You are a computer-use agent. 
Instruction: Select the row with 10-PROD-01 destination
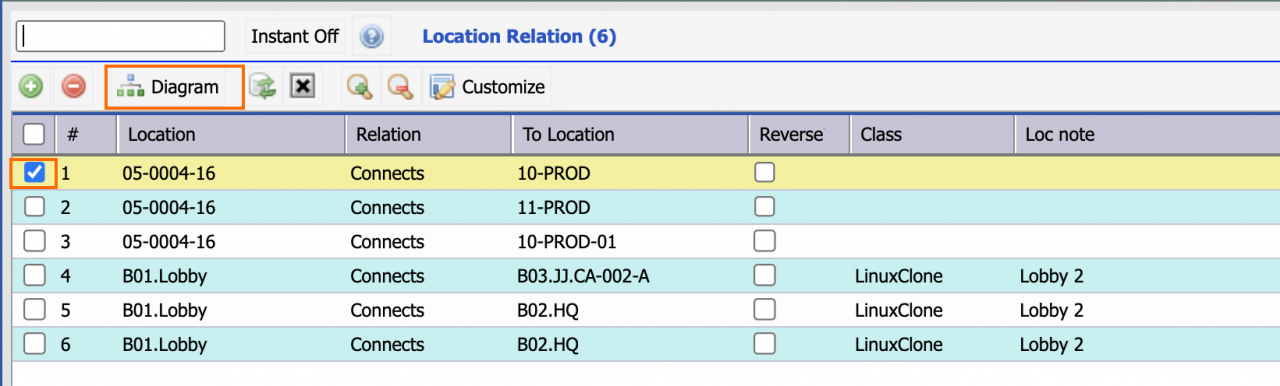pos(640,241)
